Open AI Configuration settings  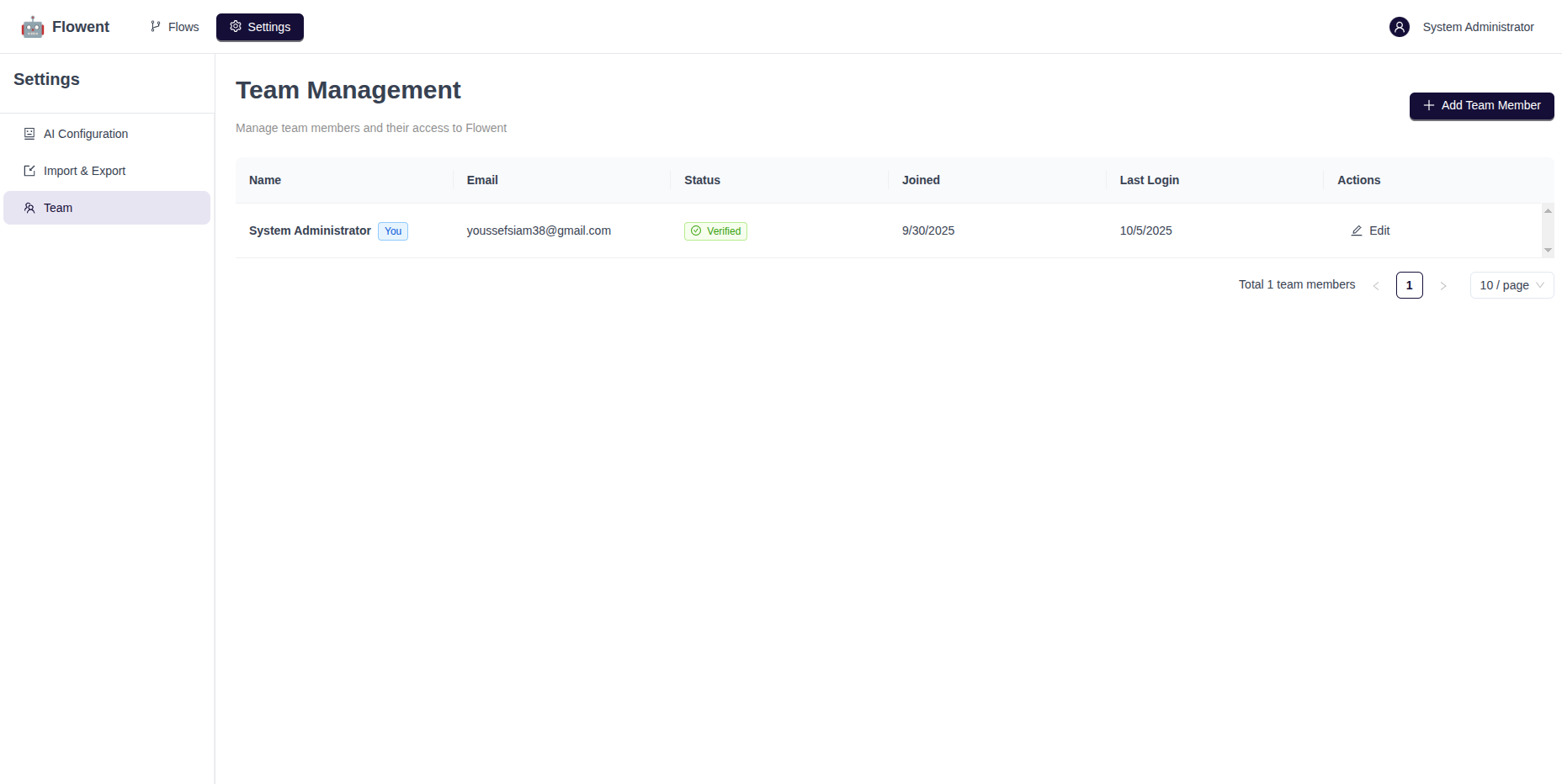pyautogui.click(x=86, y=134)
